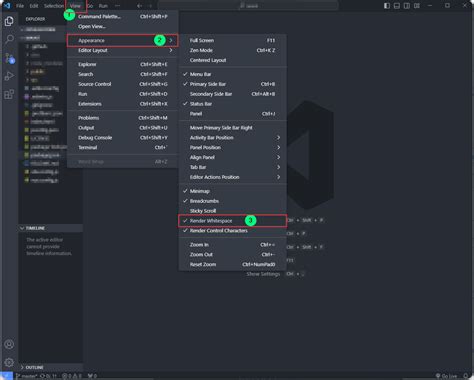Expand the Outline section
Screen dimensions: 474x380
pos(50,367)
